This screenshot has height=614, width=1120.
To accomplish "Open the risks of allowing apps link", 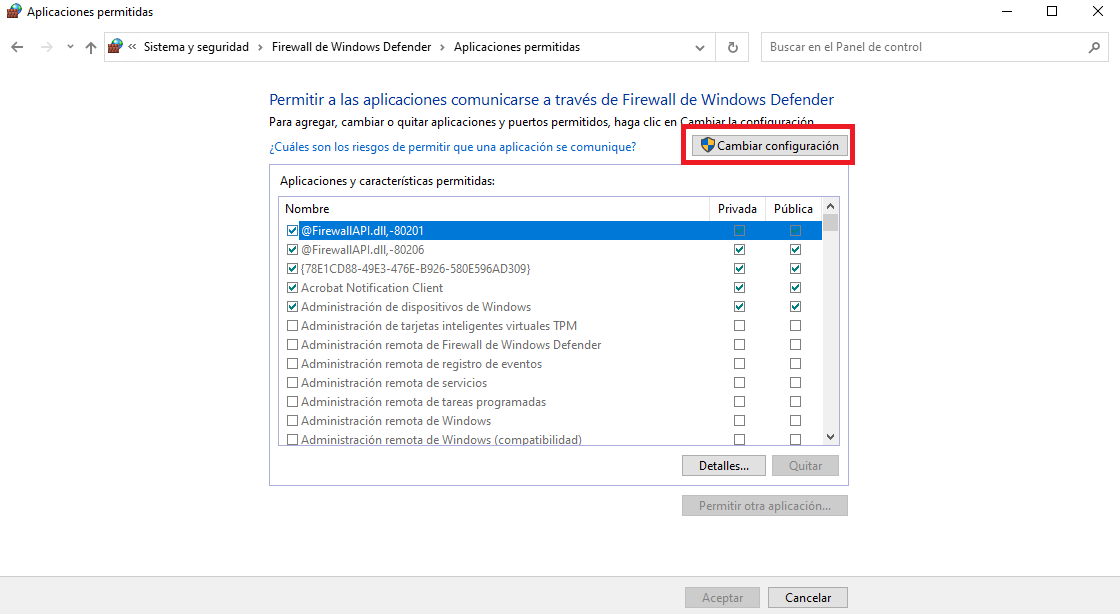I will click(452, 147).
